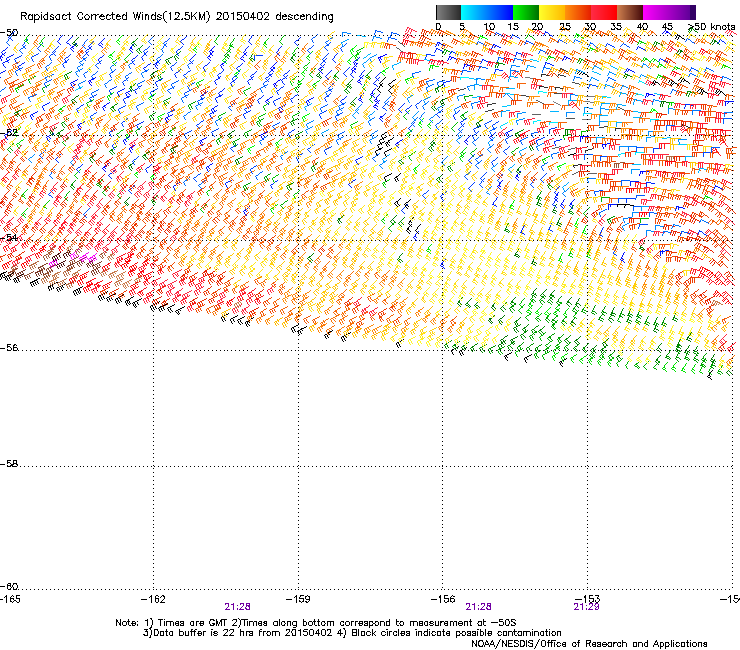Viewport: 740px width, 650px height.
Task: Click the latitude label '-56'
Action: coord(9,347)
